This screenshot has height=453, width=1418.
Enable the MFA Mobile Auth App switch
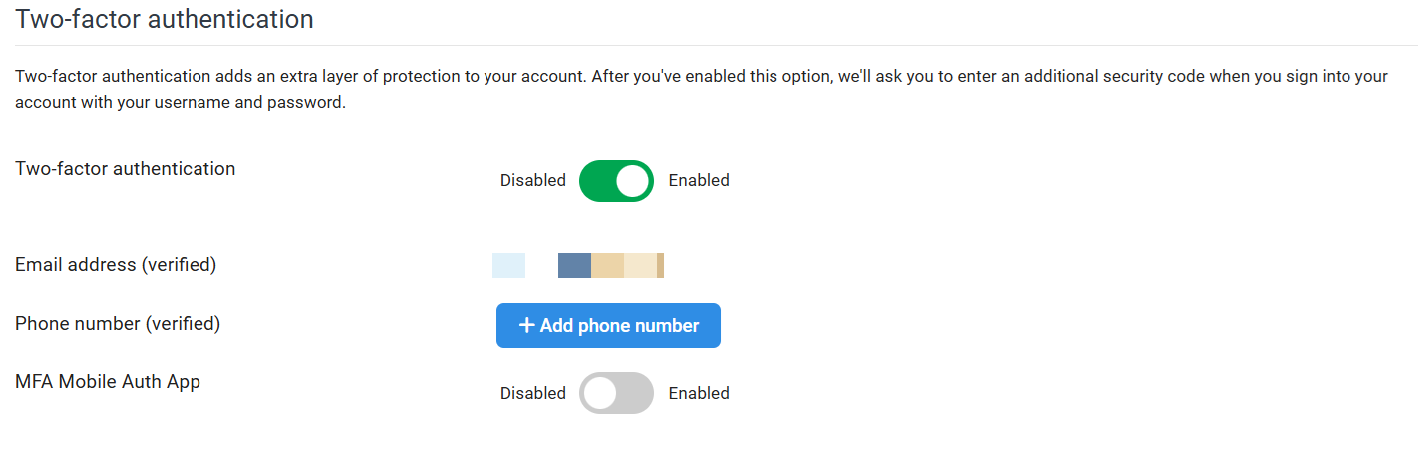point(616,393)
